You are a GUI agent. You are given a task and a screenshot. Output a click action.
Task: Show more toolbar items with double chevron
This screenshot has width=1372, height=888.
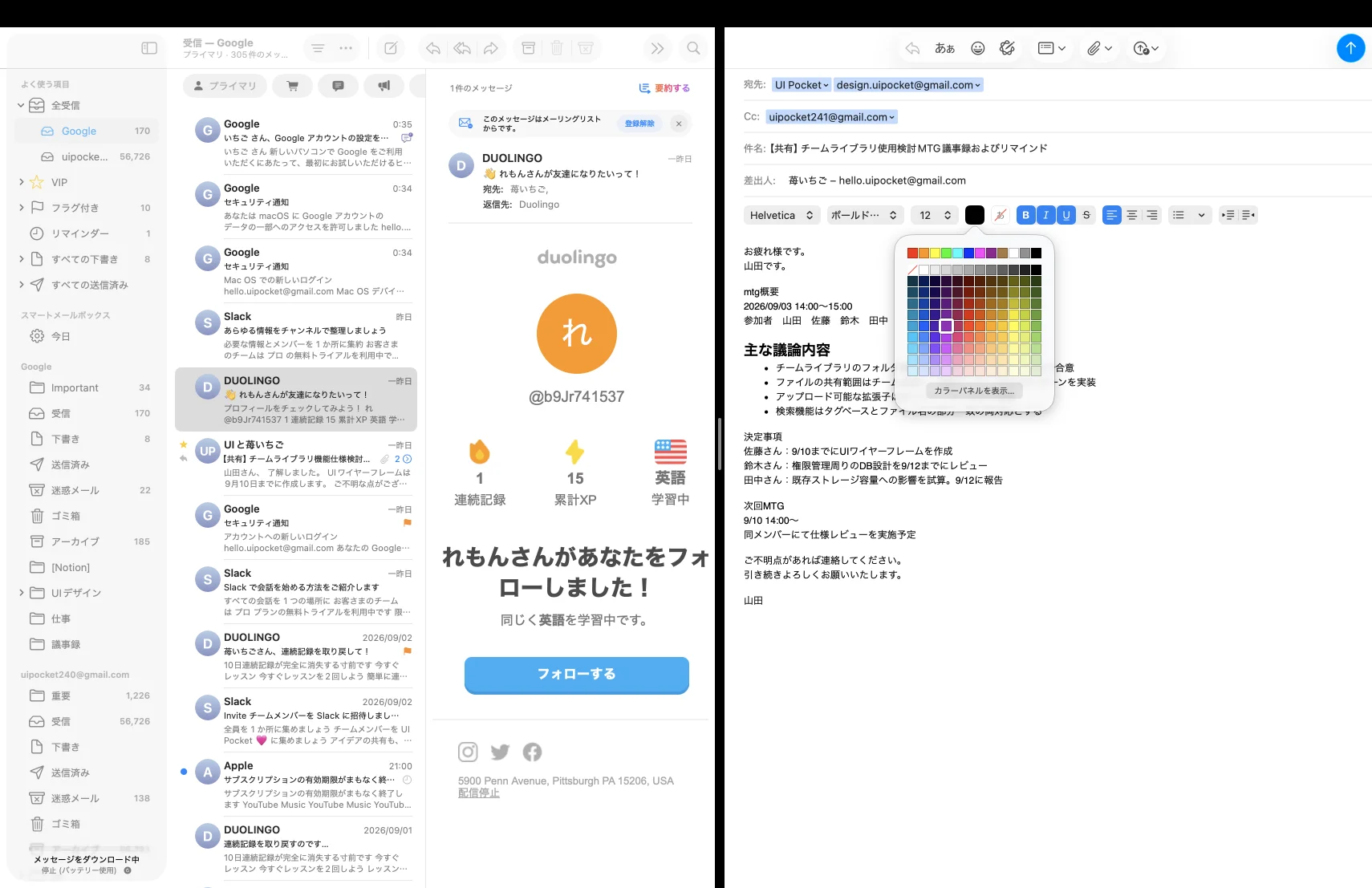pyautogui.click(x=657, y=48)
